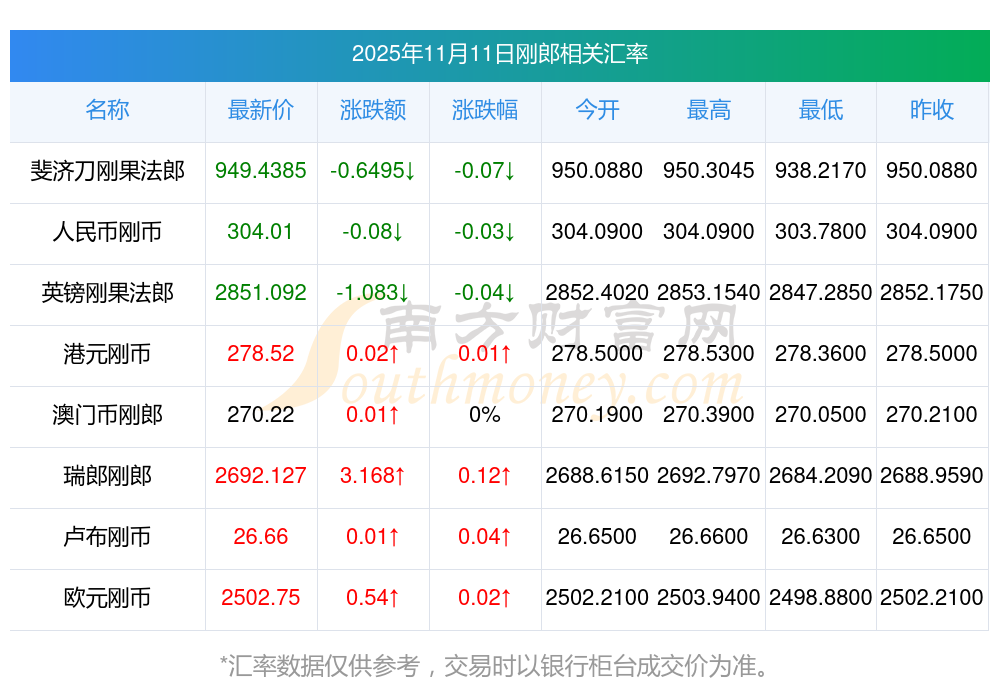1000x697 pixels.
Task: Click the low value 2498.8800
Action: pos(821,598)
